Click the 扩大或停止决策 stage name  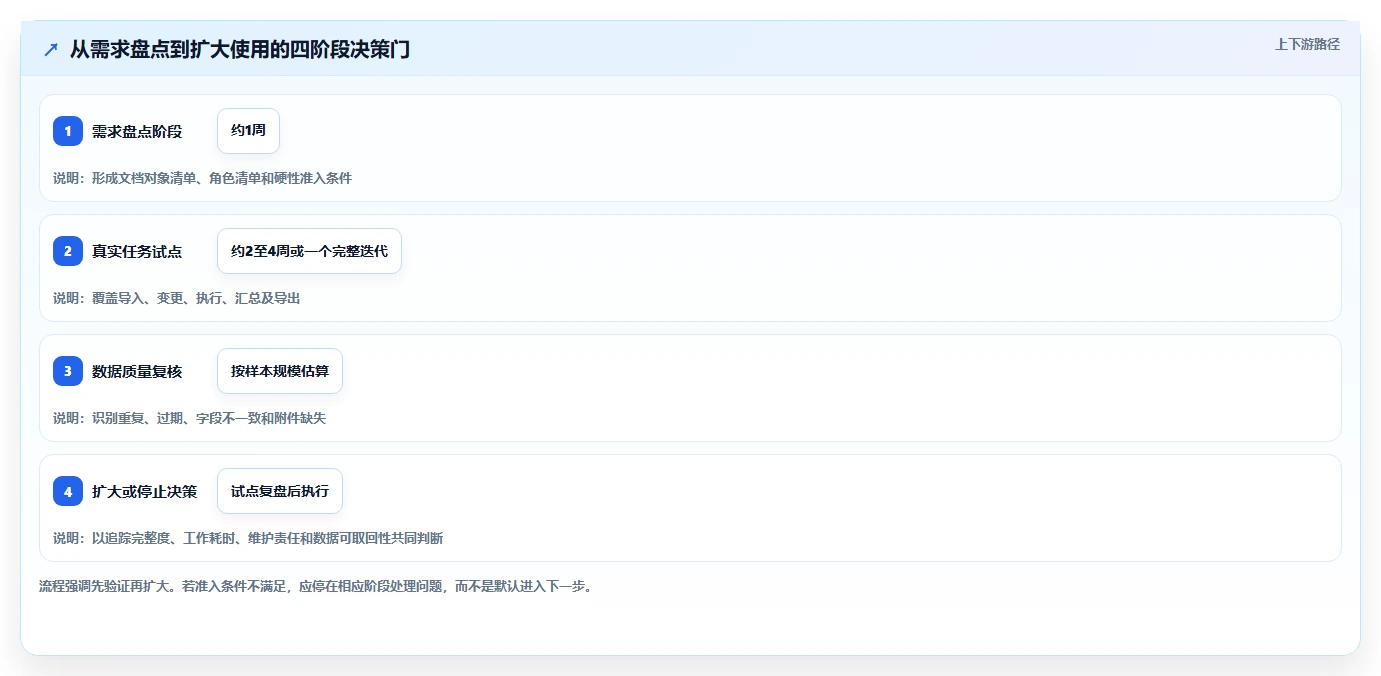pyautogui.click(x=145, y=492)
